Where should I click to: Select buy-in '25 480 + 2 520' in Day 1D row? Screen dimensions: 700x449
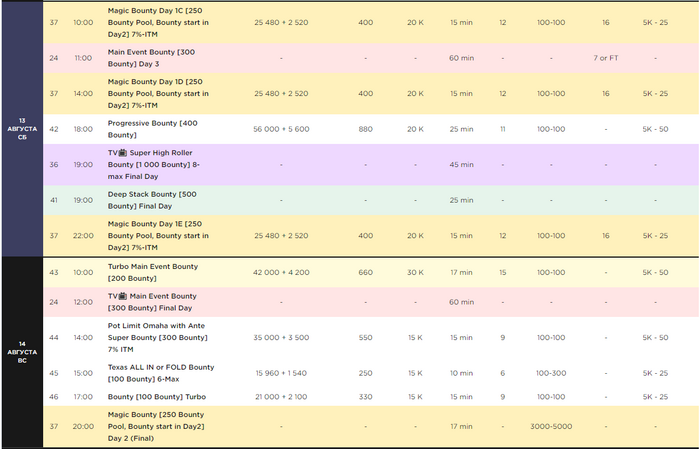click(281, 94)
